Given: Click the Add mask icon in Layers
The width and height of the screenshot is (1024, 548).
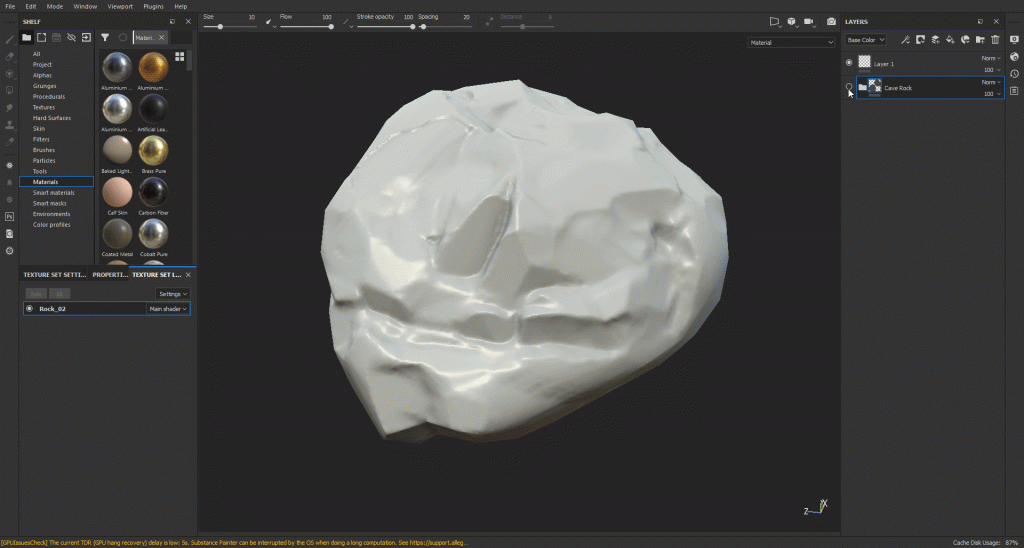Looking at the screenshot, I should pyautogui.click(x=920, y=40).
